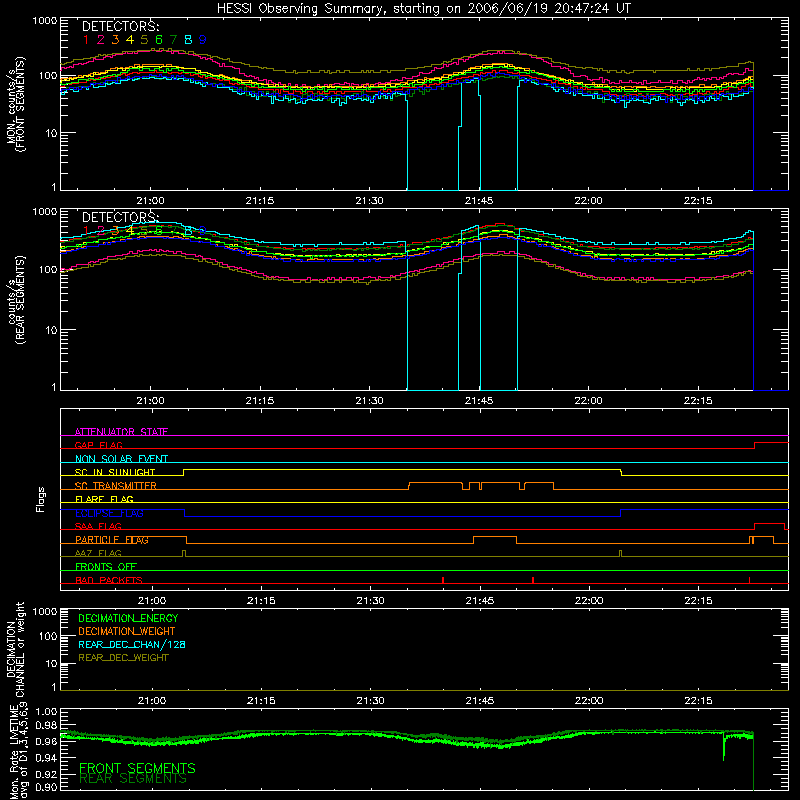The height and width of the screenshot is (800, 800).
Task: Click the FRONTS_OFF flag label
Action: point(106,566)
